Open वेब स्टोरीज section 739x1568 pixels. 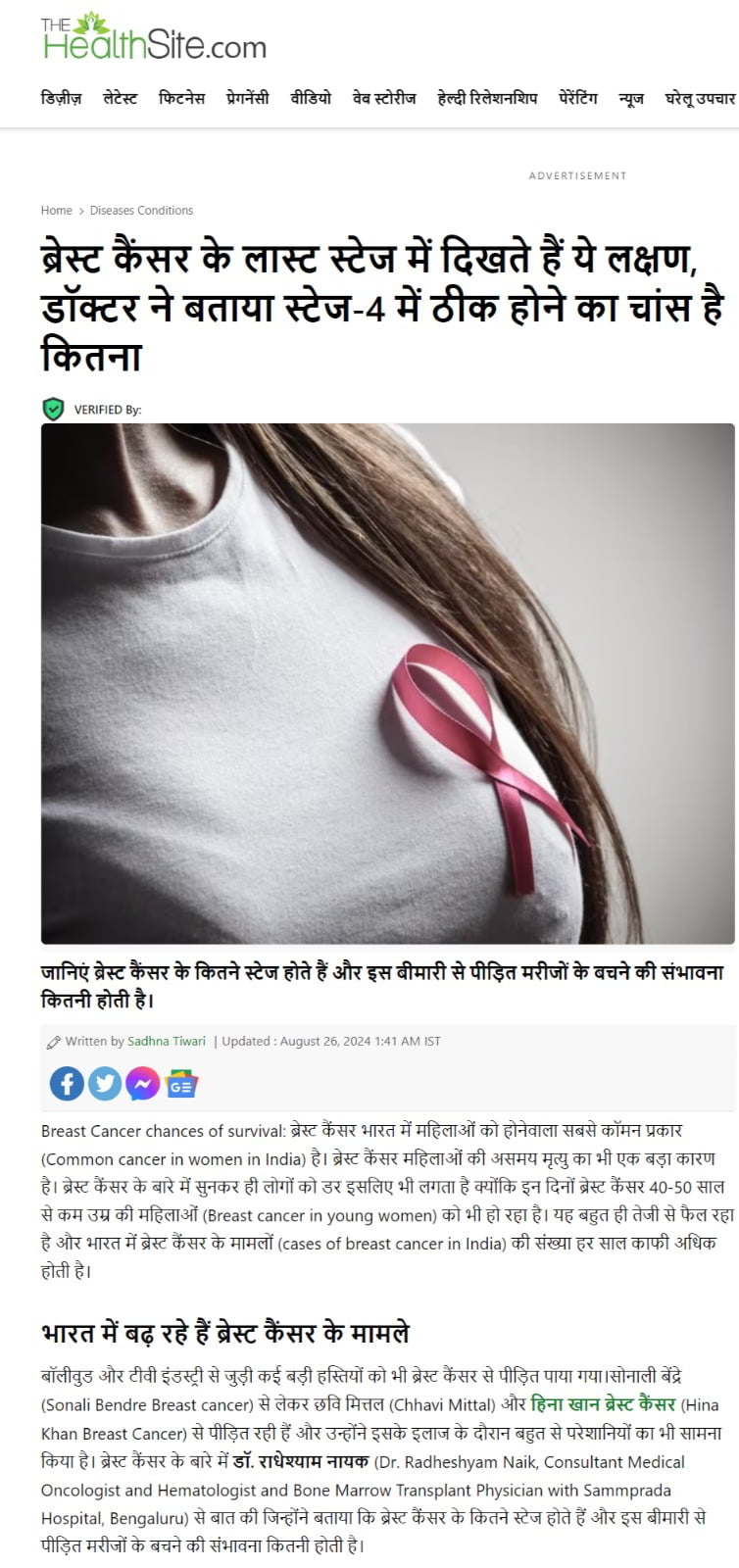(384, 98)
